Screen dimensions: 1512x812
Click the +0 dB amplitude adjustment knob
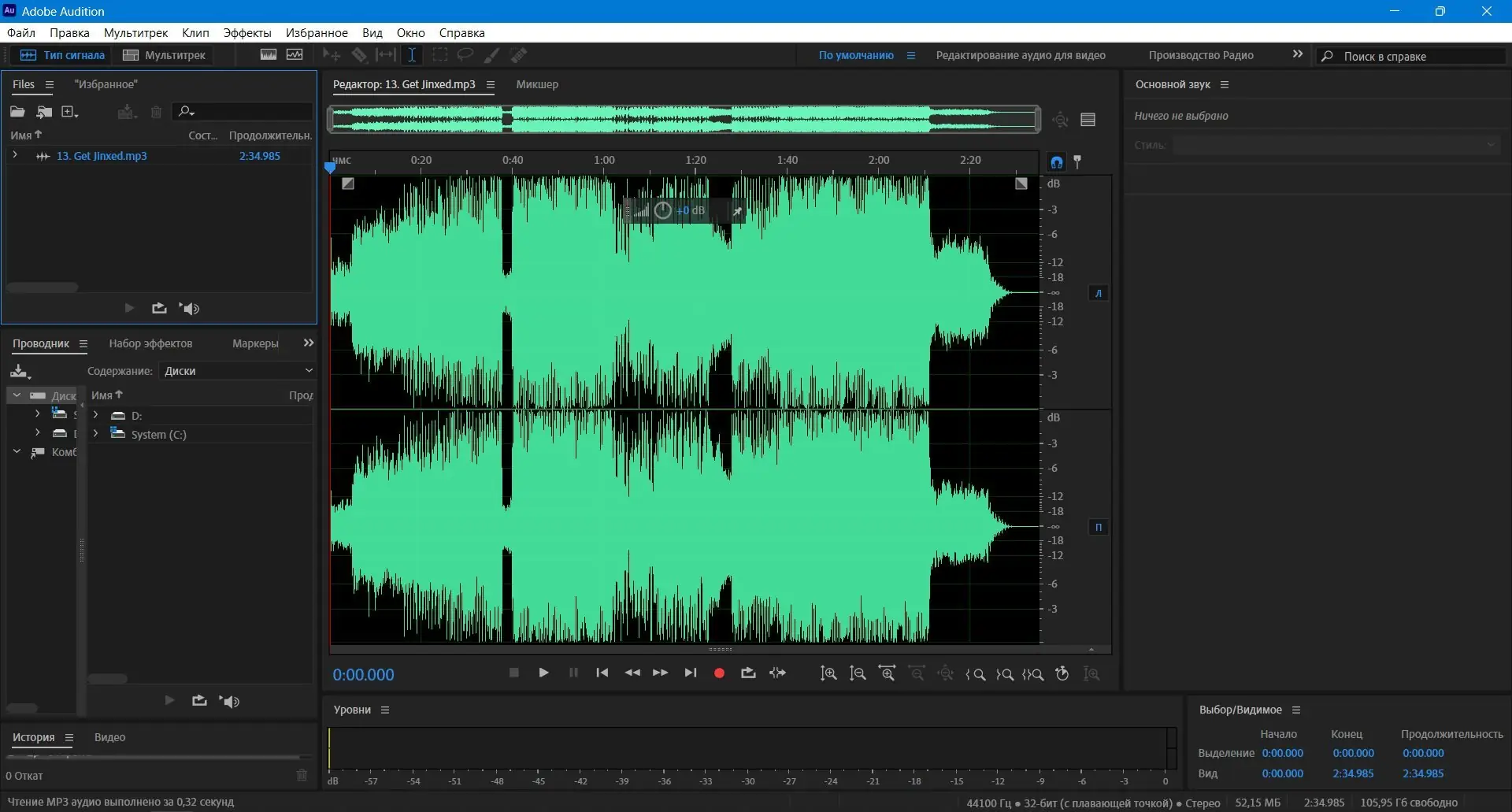point(663,210)
